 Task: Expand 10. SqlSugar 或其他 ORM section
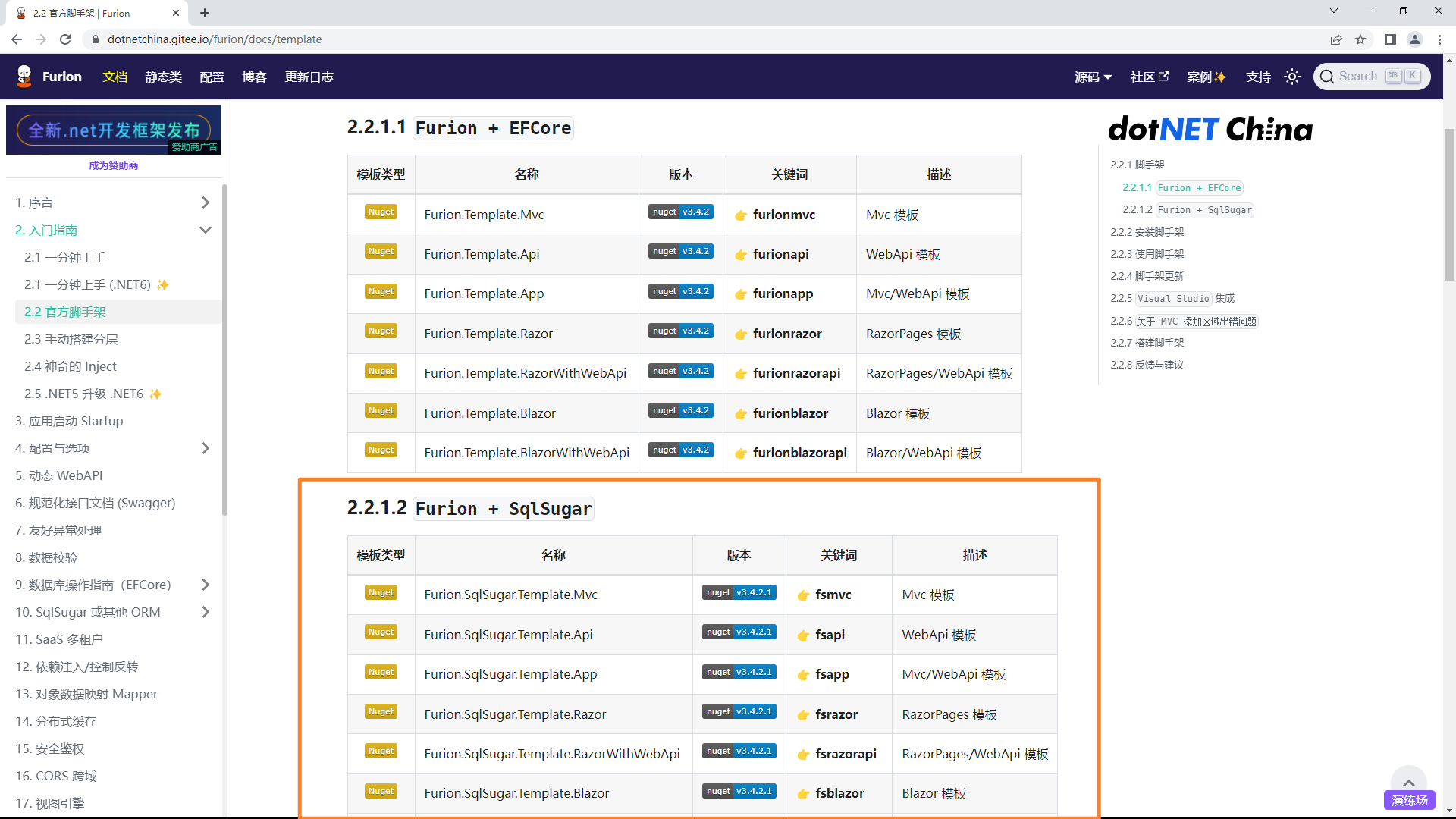[205, 612]
